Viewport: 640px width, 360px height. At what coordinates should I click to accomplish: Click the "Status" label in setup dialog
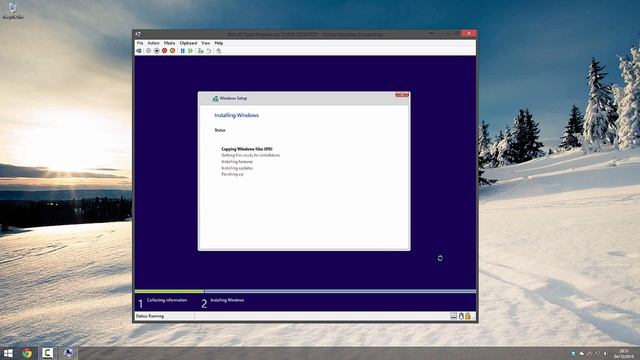220,130
